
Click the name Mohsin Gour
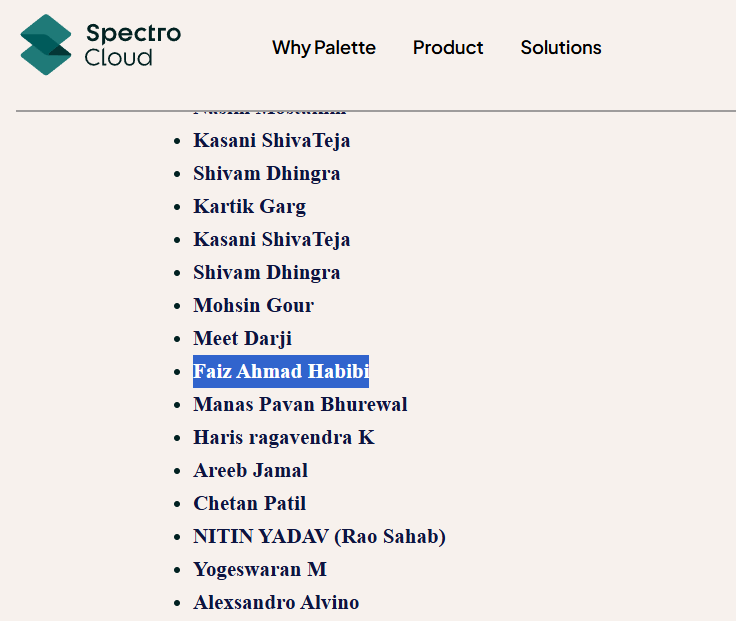253,306
